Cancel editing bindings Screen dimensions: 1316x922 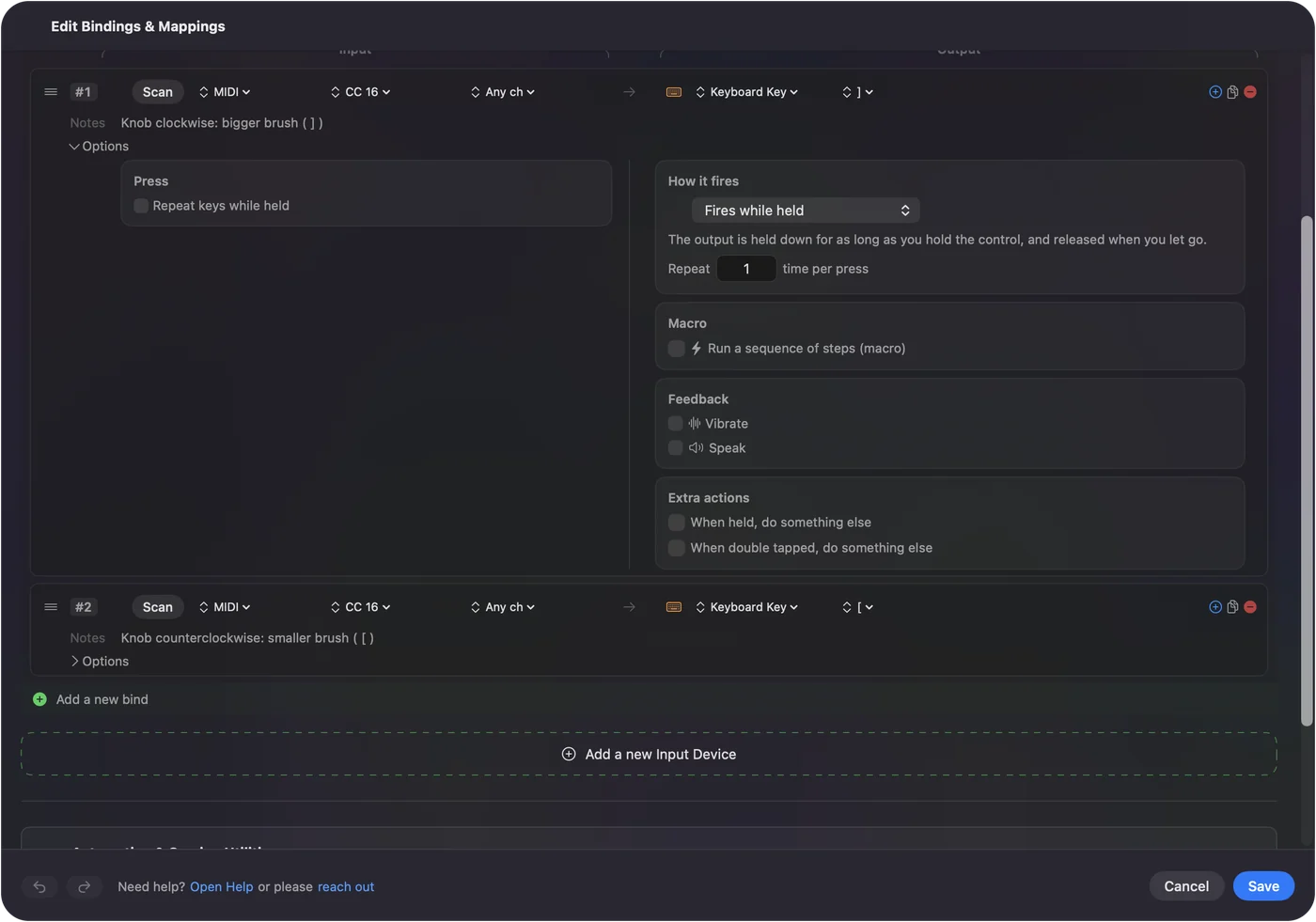click(x=1186, y=886)
